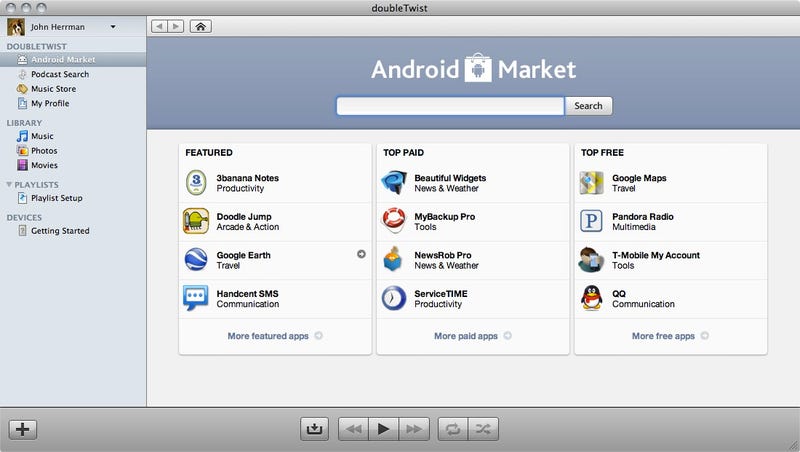Click the 'Multimedia' category text
Viewport: 800px width, 452px height.
634,227
